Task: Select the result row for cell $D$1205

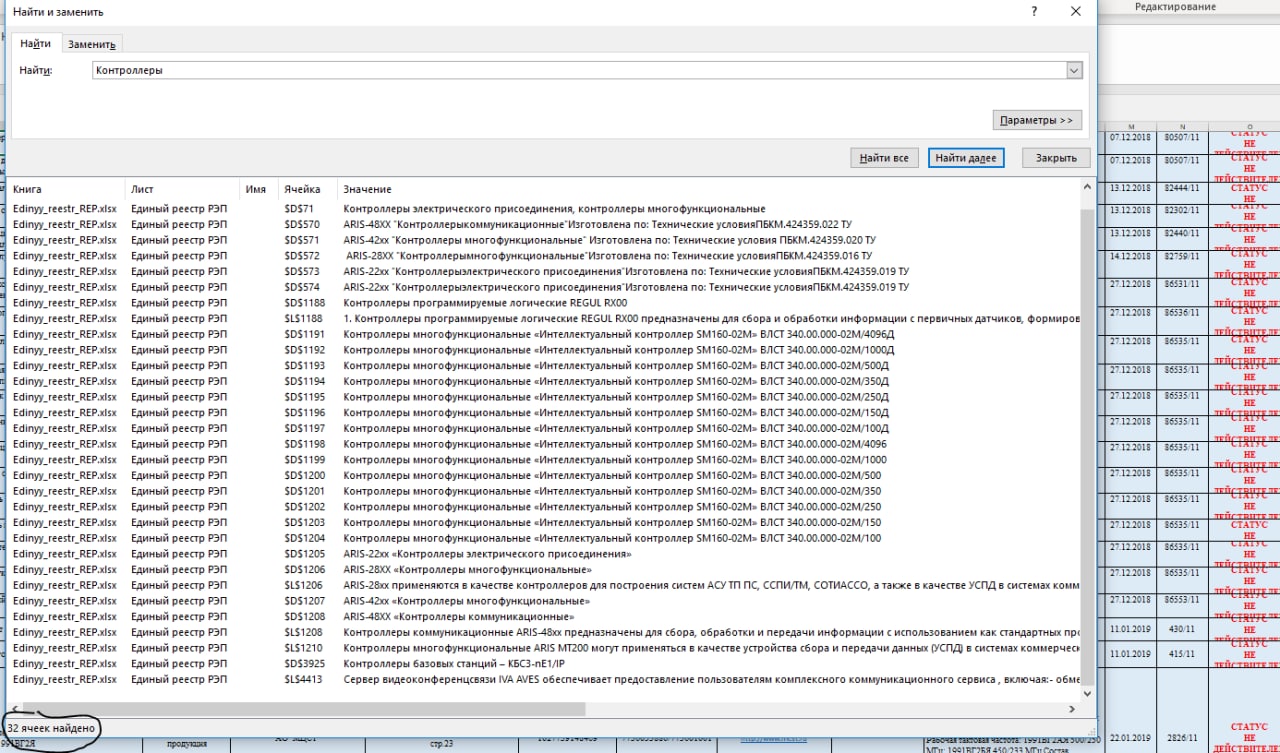Action: tap(545, 554)
